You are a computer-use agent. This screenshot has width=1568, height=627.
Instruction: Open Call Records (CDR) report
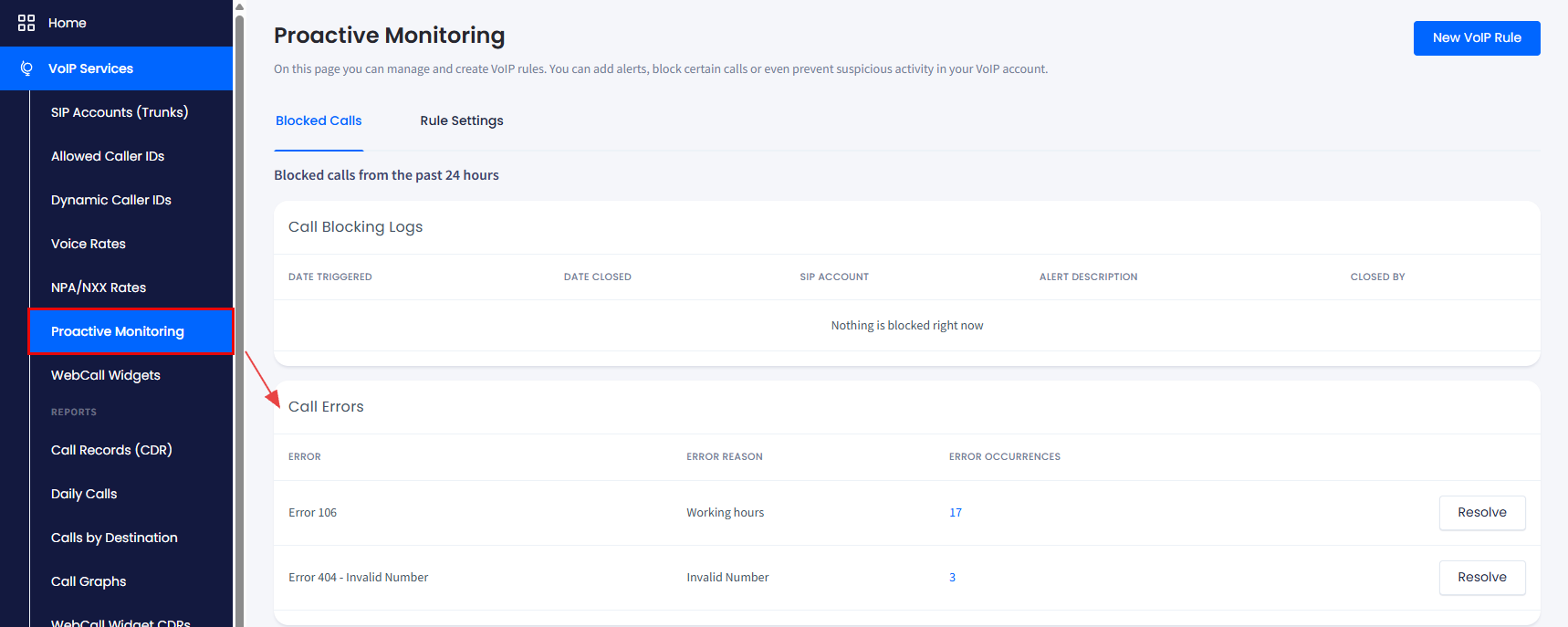111,450
